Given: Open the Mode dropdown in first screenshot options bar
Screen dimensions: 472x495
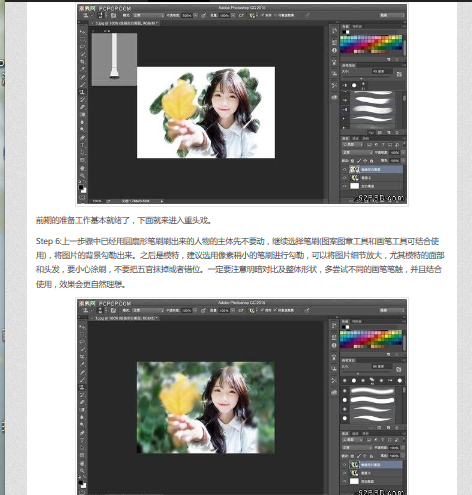Looking at the screenshot, I should pyautogui.click(x=148, y=15).
